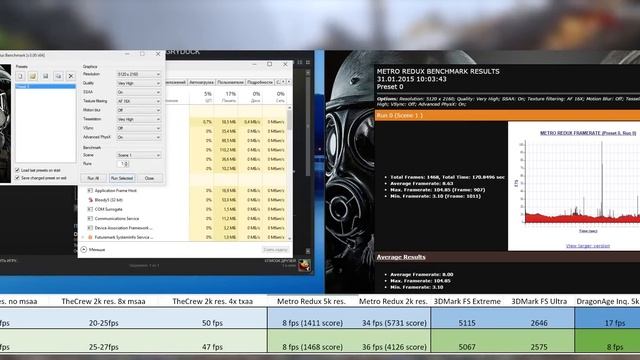
Task: Create a new preset in the benchmark window
Action: click(20, 76)
